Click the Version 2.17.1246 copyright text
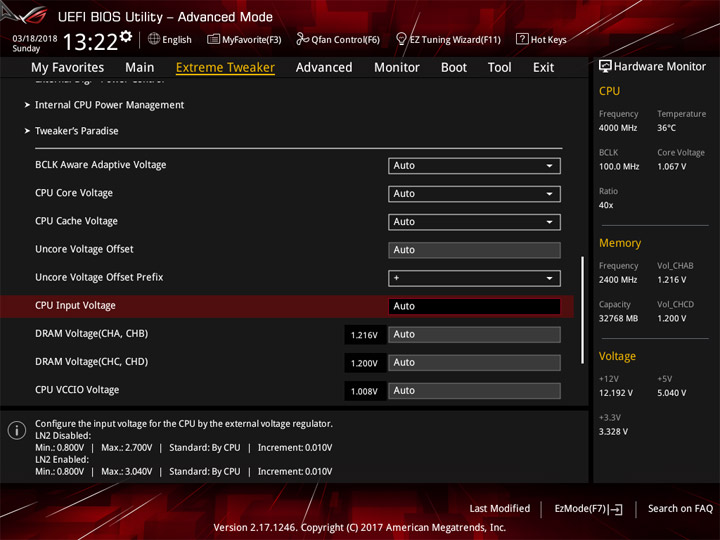The width and height of the screenshot is (720, 540). 360,528
